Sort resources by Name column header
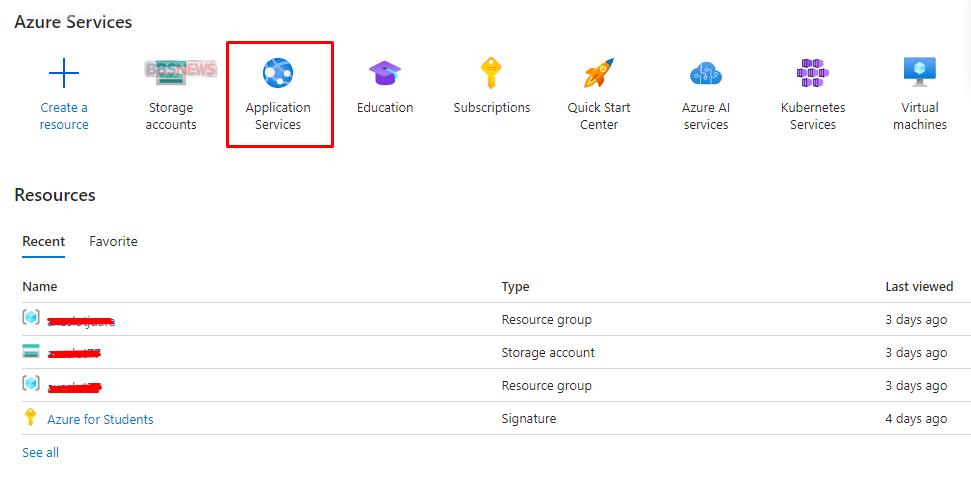971x484 pixels. tap(40, 286)
